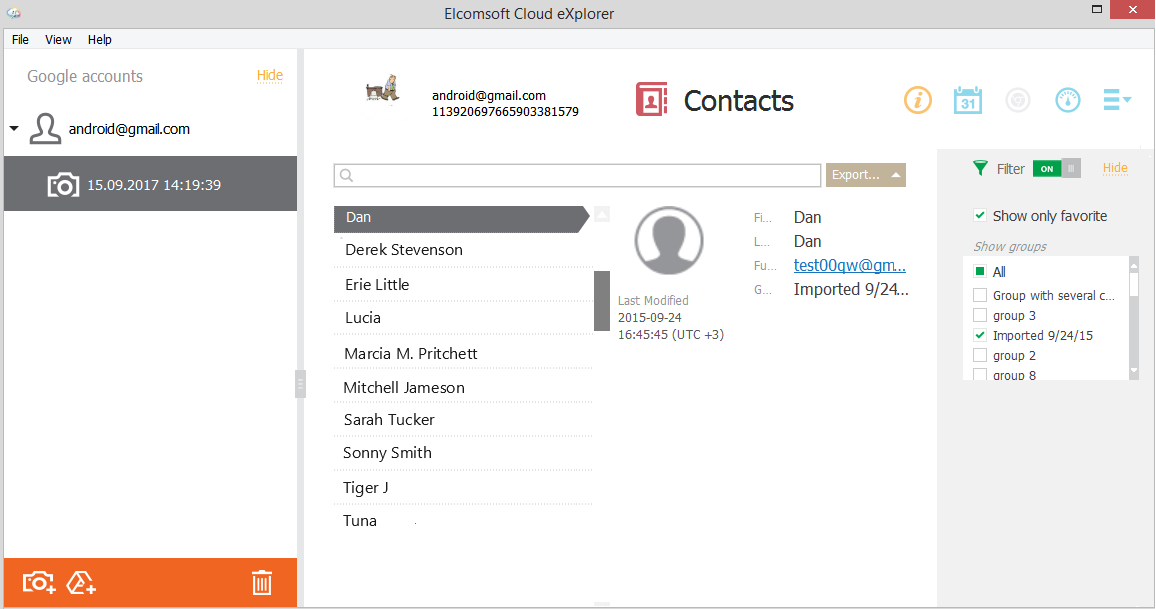
Task: Uncheck Show only favorite
Action: point(980,216)
